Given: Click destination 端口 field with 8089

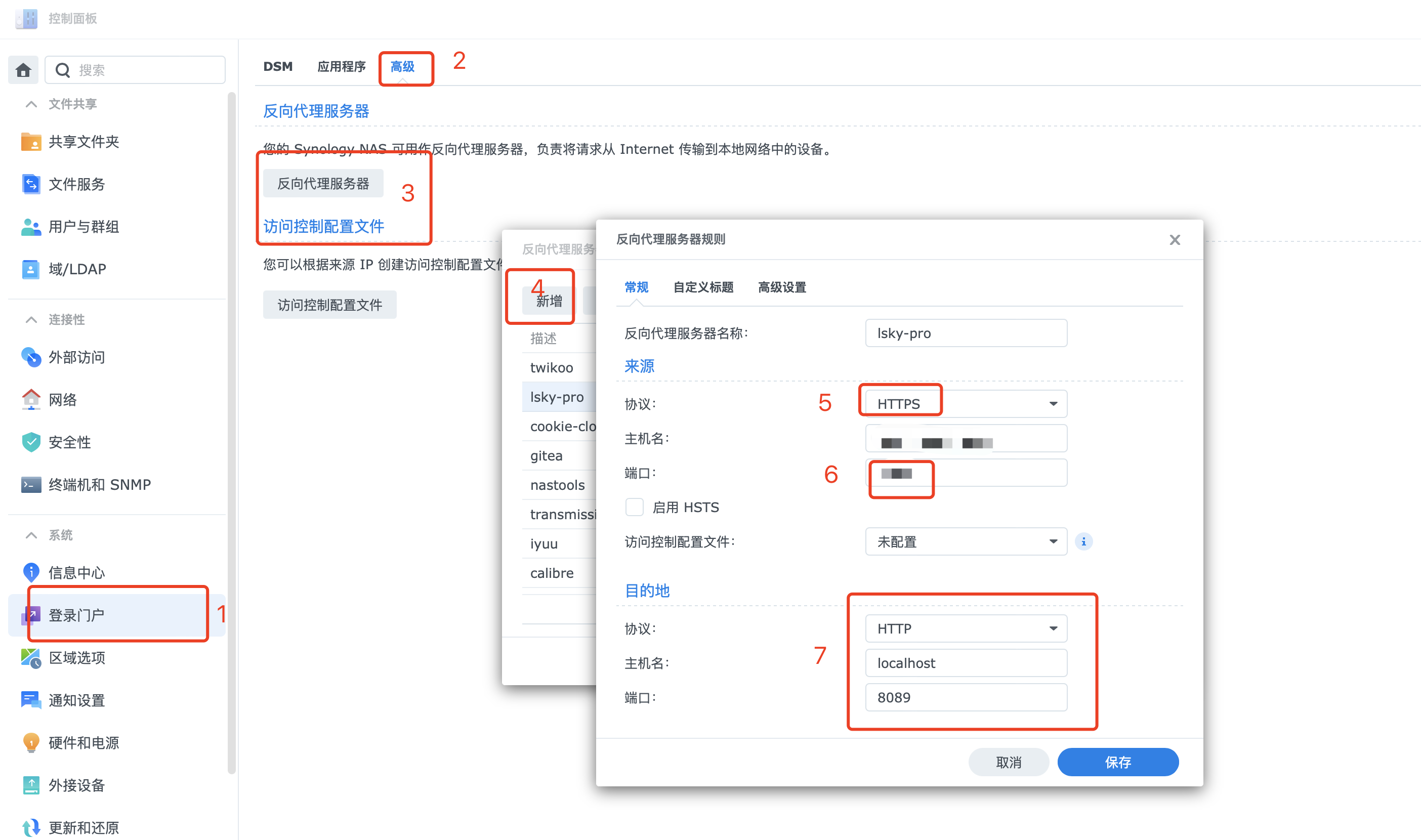Looking at the screenshot, I should click(966, 697).
